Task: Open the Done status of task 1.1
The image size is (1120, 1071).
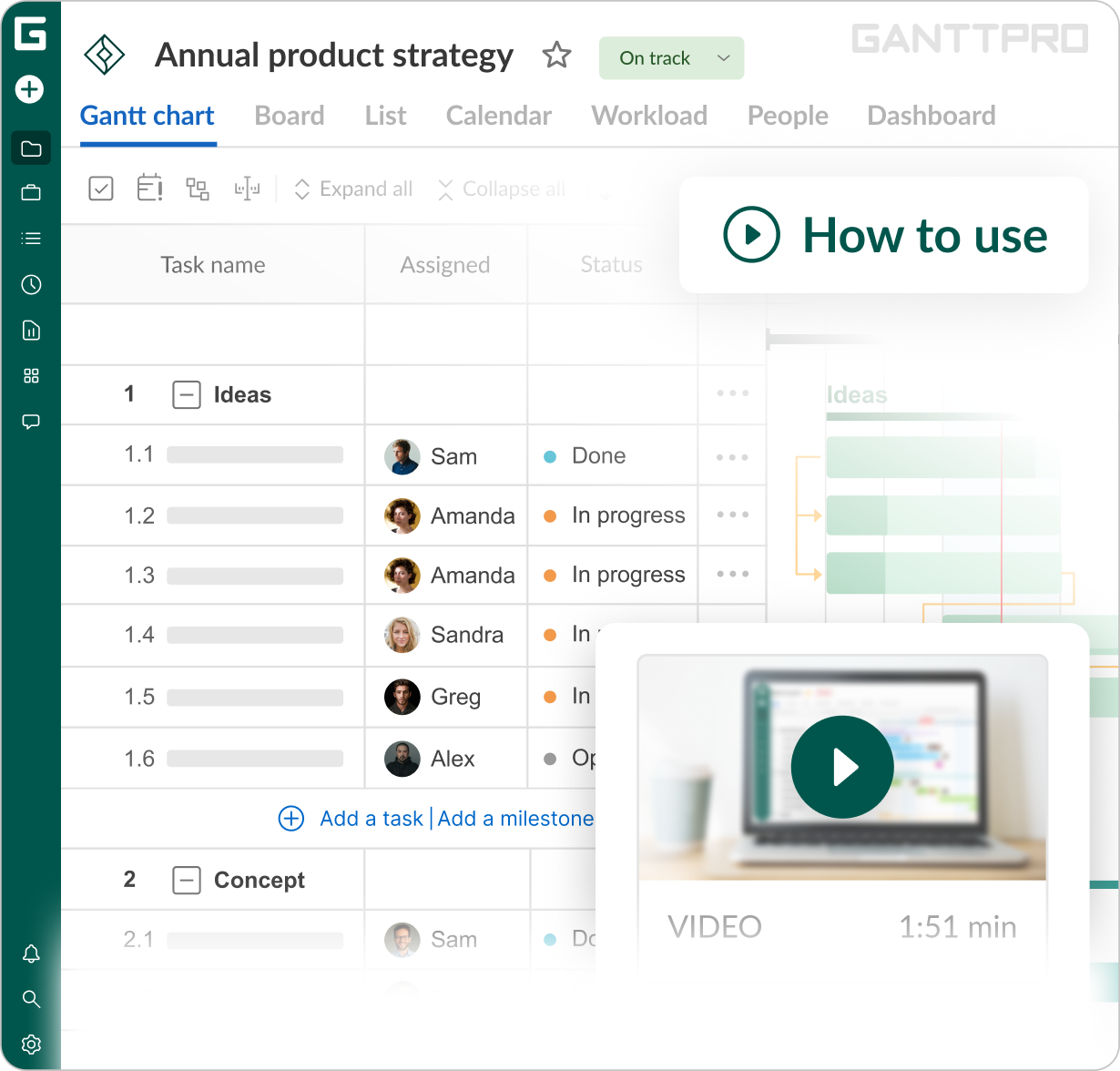Action: (585, 456)
